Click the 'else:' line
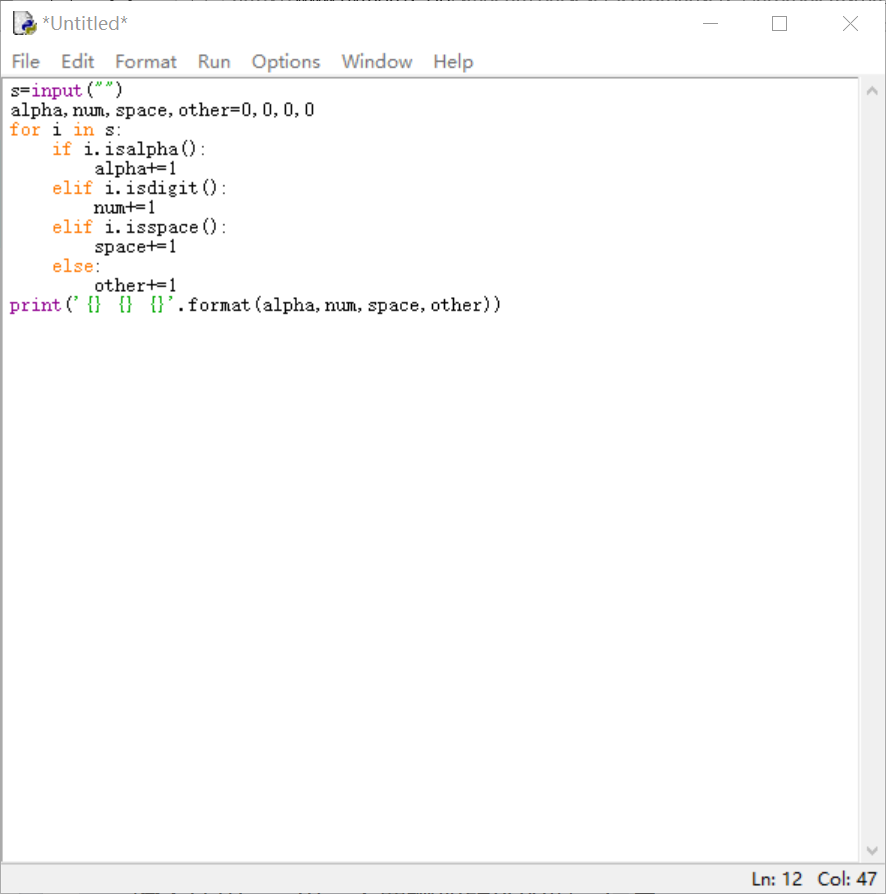The width and height of the screenshot is (886, 894). [76, 266]
